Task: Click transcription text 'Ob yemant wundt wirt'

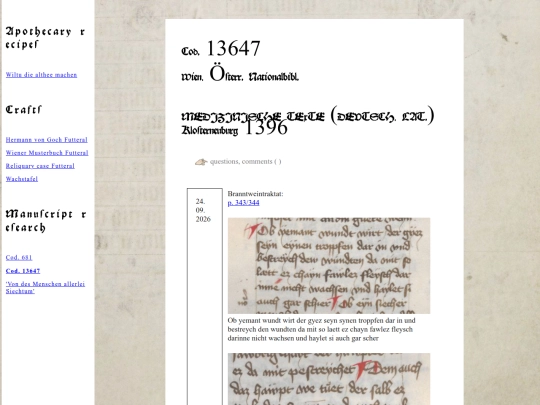Action: [x=321, y=329]
